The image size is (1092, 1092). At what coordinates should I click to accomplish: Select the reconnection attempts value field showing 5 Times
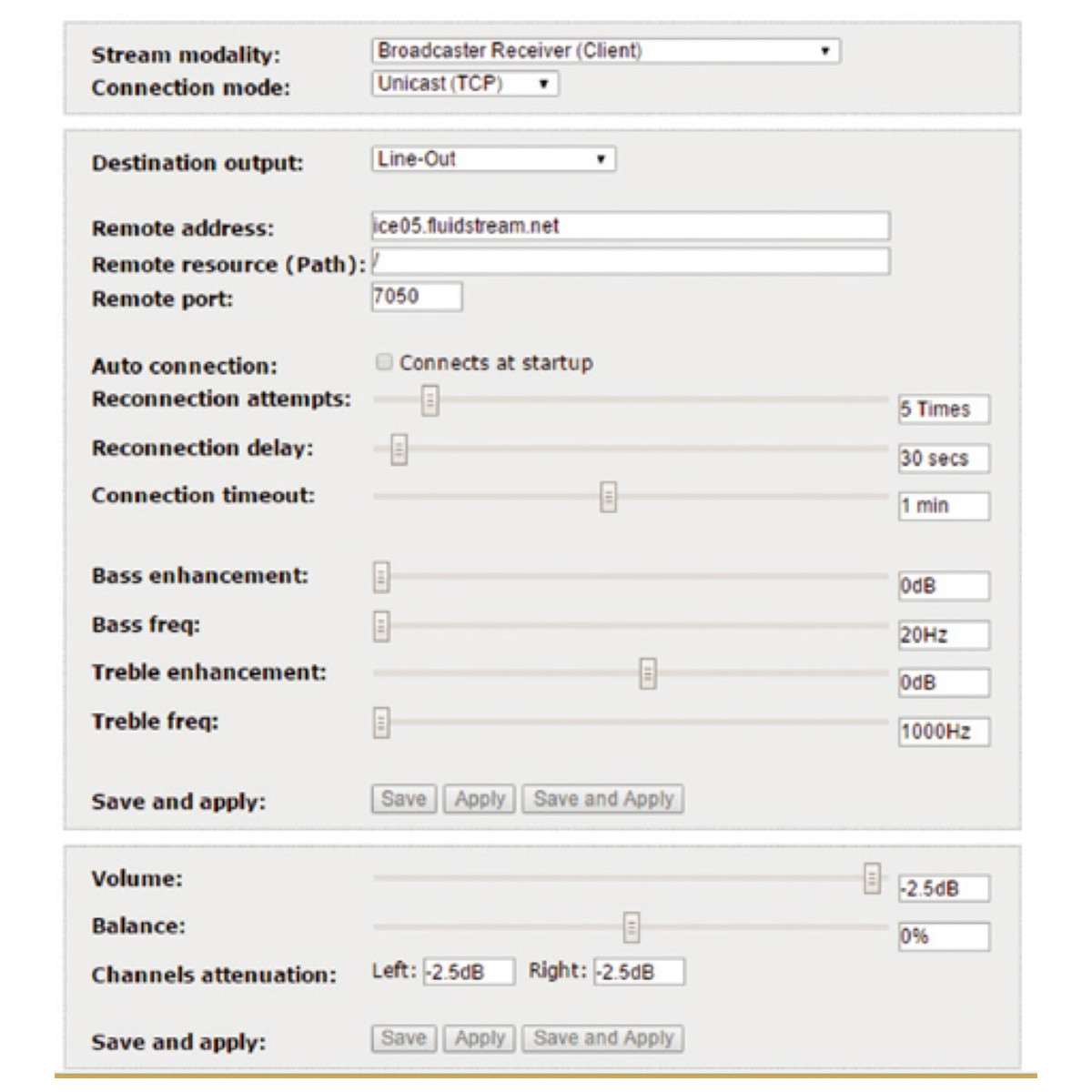[944, 410]
